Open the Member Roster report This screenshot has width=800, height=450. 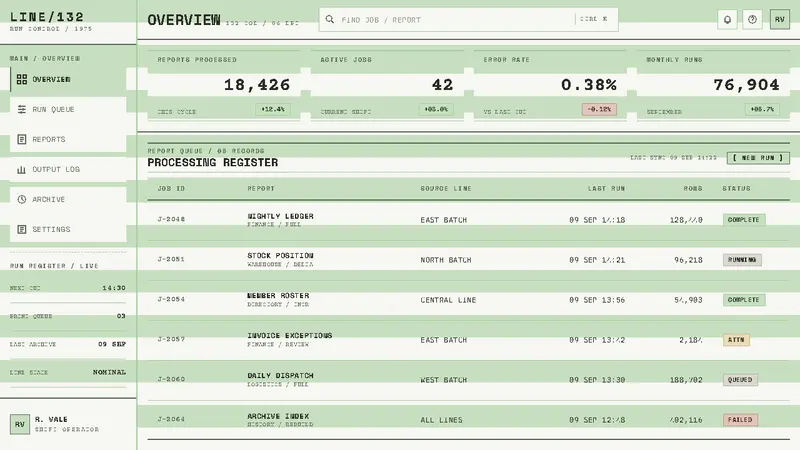point(278,296)
